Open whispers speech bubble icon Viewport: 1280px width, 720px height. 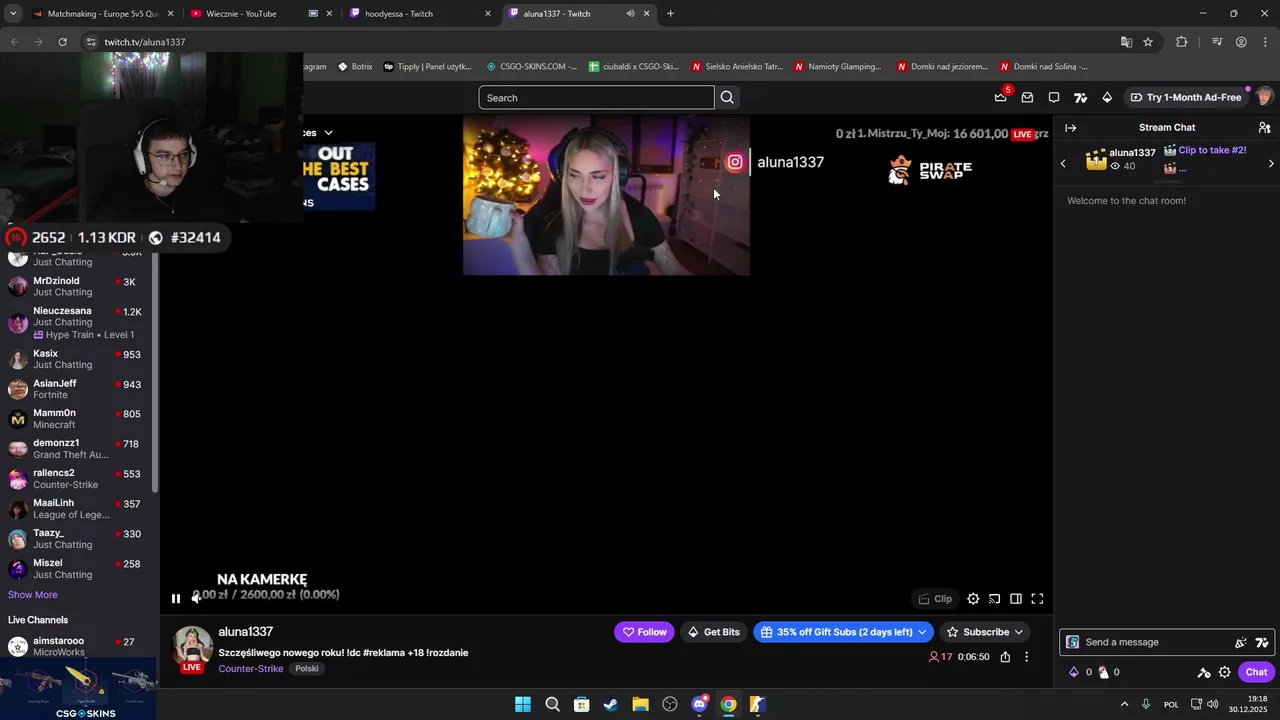(1054, 97)
